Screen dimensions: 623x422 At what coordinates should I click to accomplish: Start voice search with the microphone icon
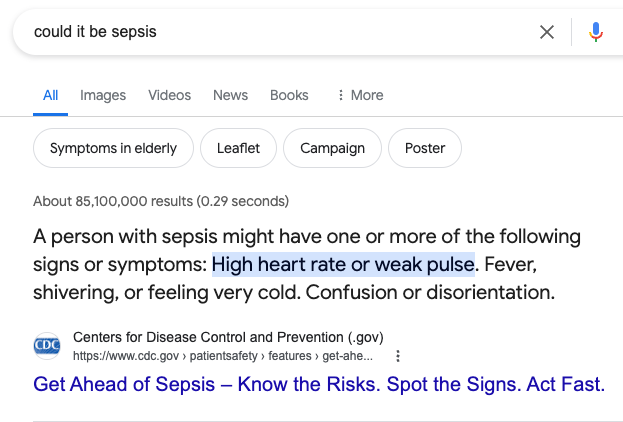point(596,32)
